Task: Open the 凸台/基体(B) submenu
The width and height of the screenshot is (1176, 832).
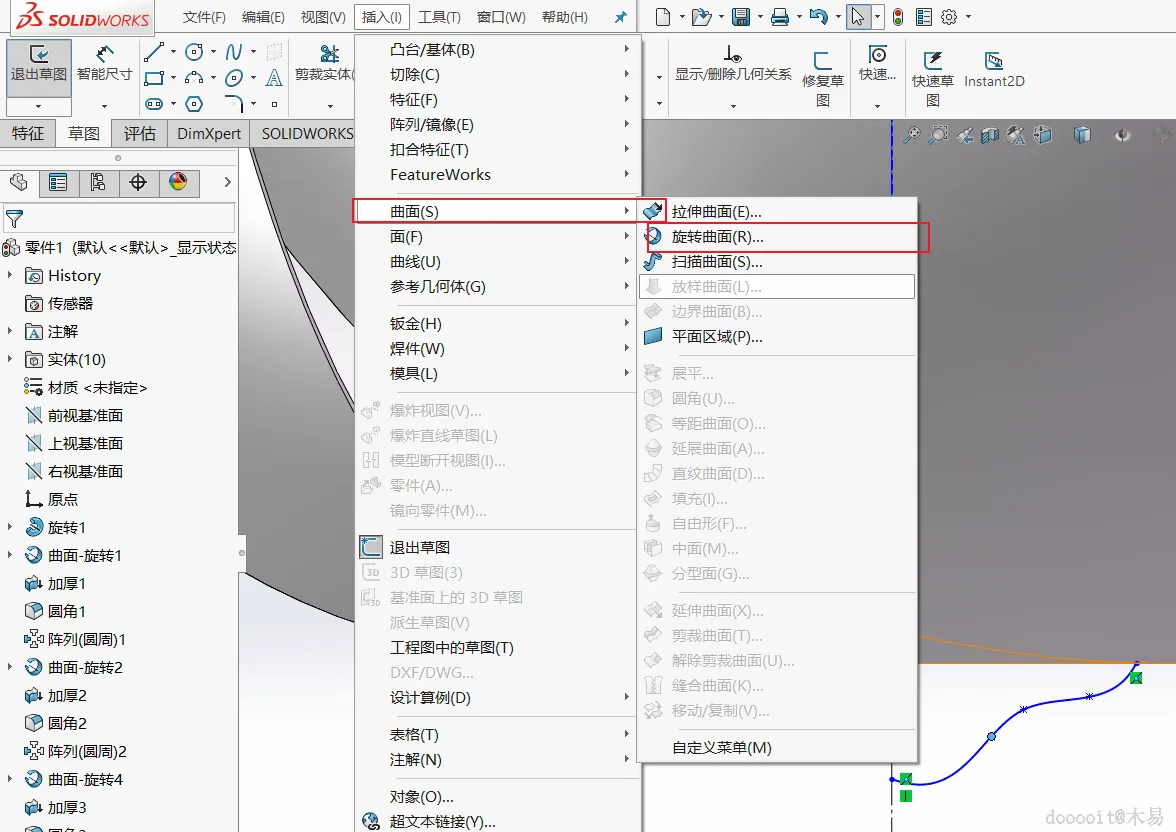Action: tap(496, 50)
